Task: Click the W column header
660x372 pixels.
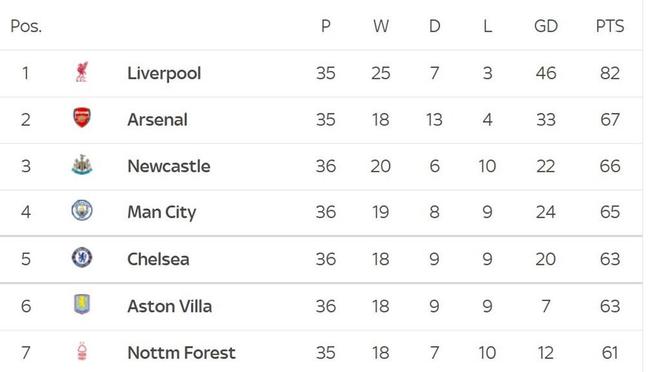Action: (x=381, y=26)
